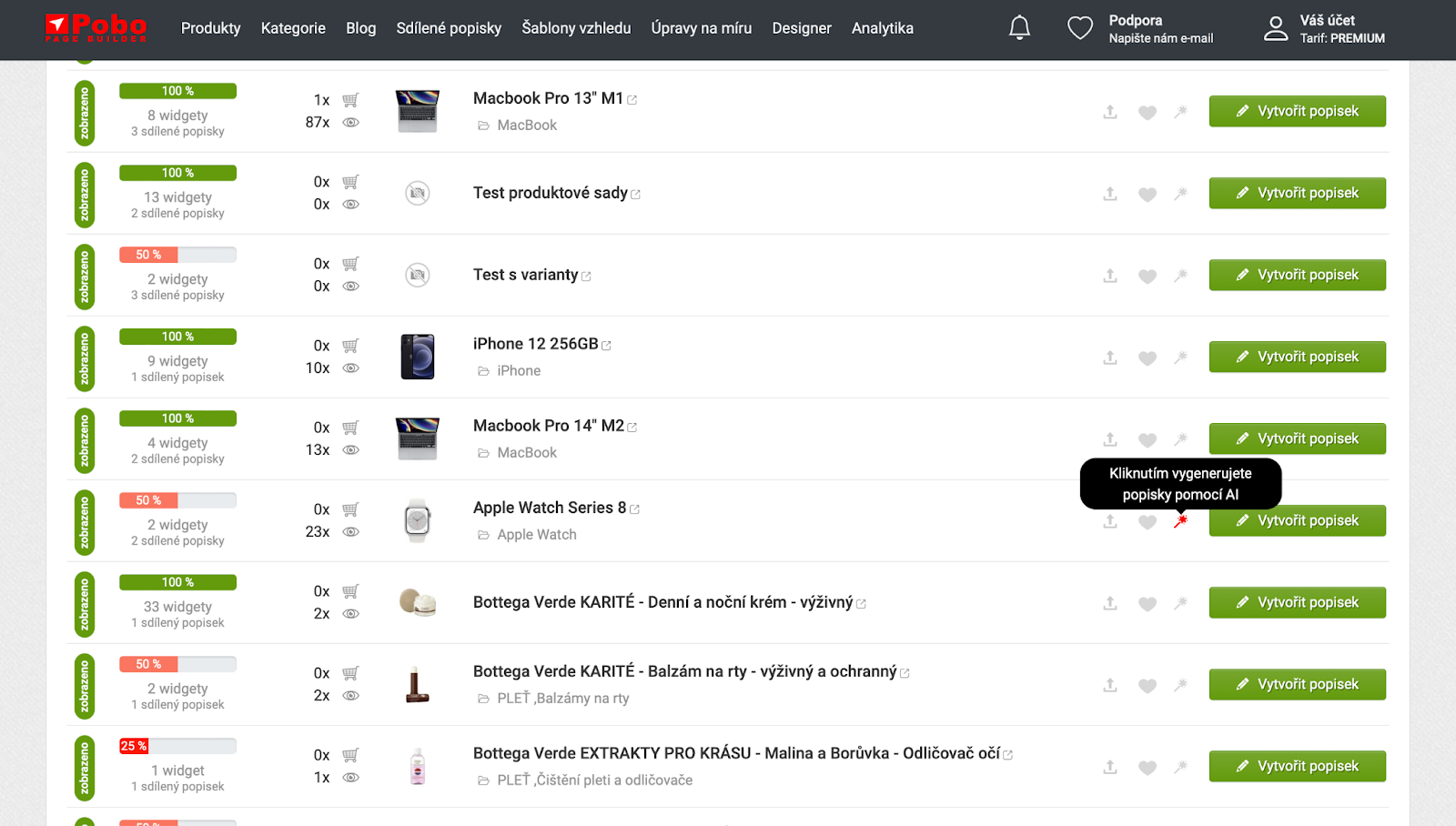This screenshot has height=826, width=1456.
Task: Click PLEŤ ,Balzámy na rty category label
Action: tap(563, 699)
